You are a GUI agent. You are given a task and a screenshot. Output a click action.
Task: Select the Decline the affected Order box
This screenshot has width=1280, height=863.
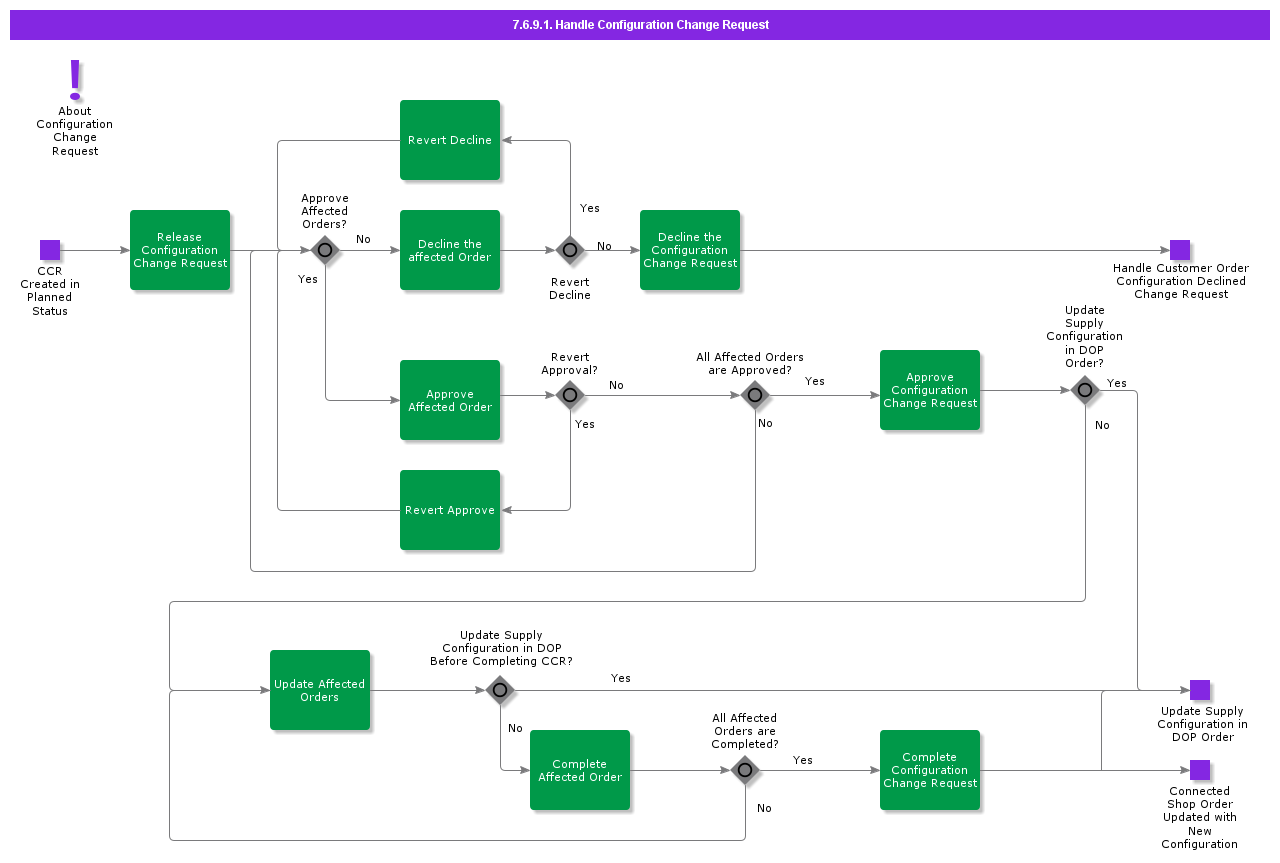[x=450, y=250]
